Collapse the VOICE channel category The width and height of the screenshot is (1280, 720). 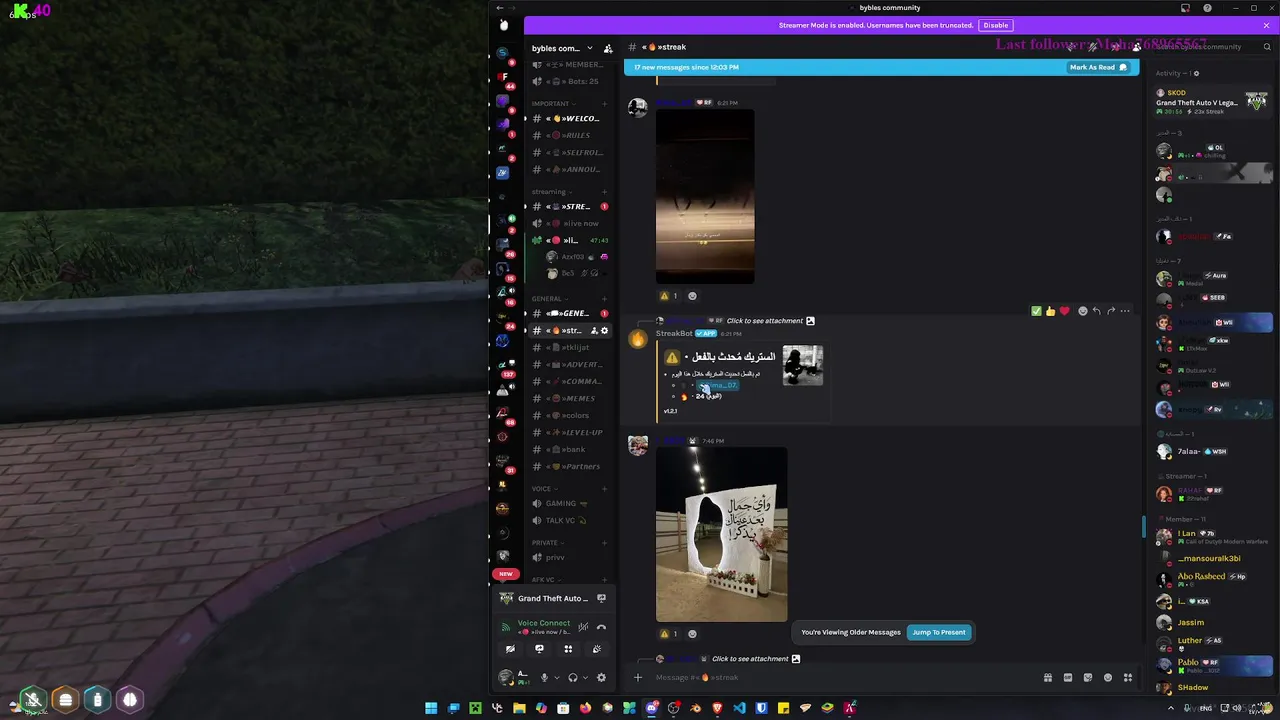(x=545, y=489)
